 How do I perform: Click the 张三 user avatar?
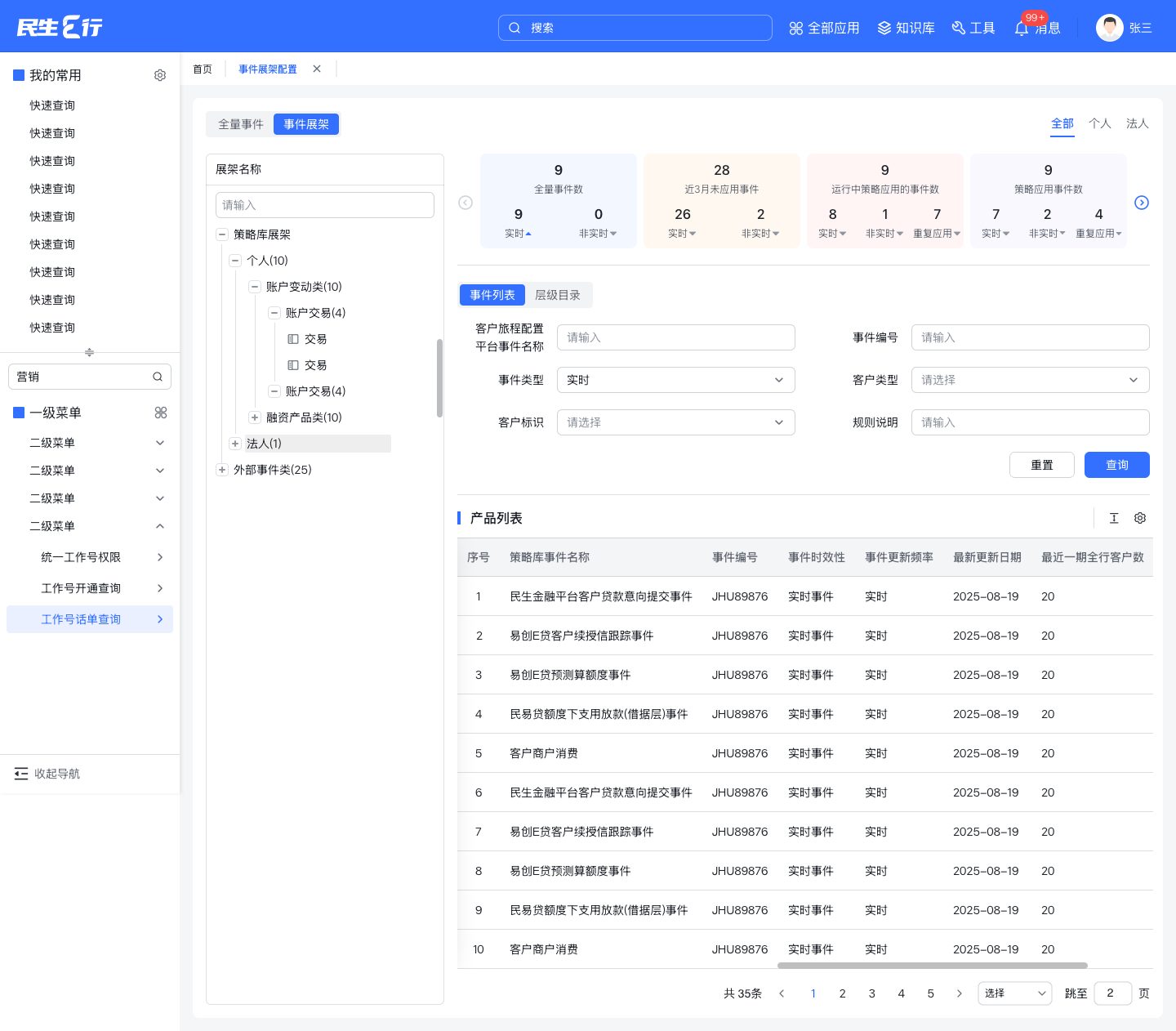[1110, 28]
